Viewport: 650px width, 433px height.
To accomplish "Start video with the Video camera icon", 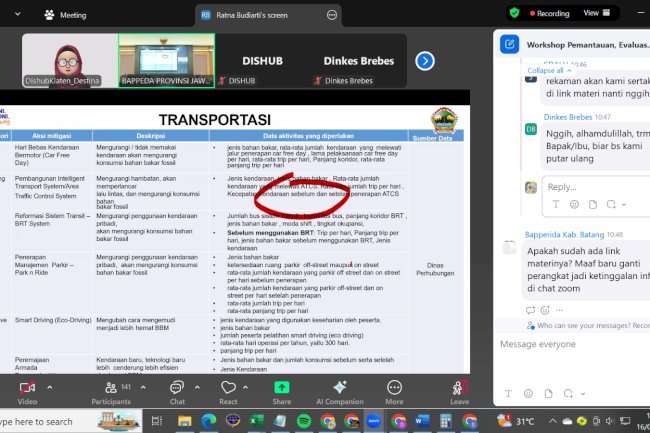I will 27,389.
